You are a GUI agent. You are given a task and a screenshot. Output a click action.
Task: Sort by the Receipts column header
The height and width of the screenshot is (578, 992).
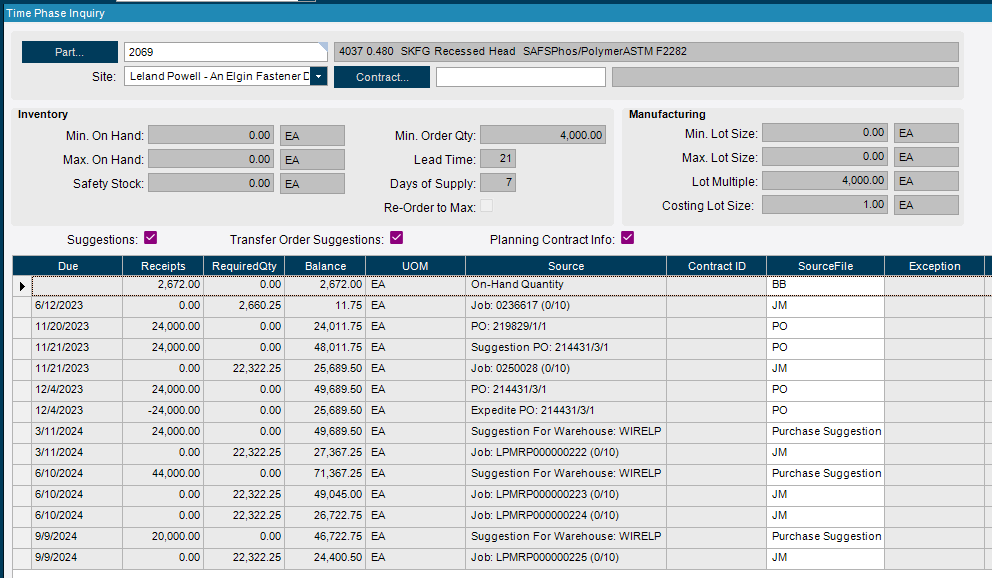pyautogui.click(x=163, y=266)
